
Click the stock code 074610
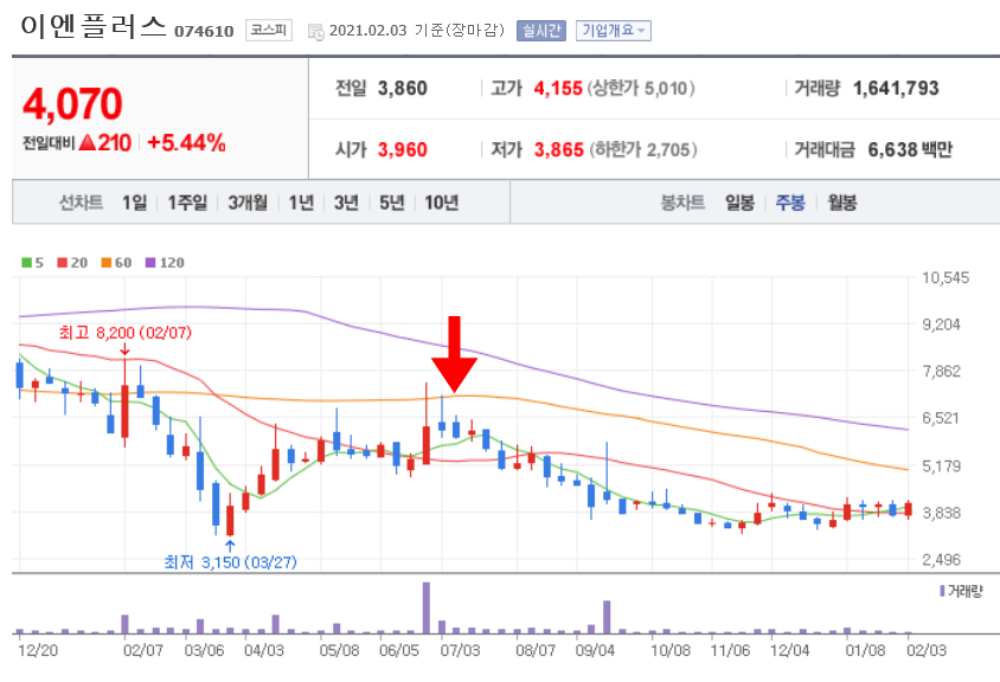(204, 31)
